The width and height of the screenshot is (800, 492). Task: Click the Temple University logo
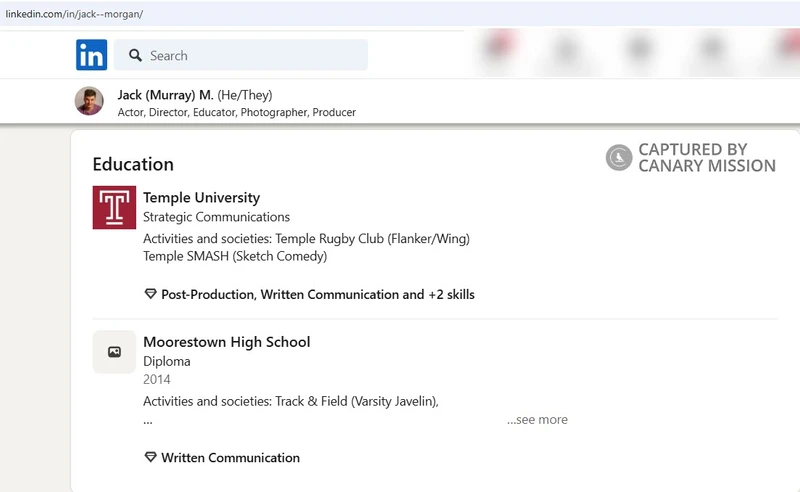coord(114,207)
